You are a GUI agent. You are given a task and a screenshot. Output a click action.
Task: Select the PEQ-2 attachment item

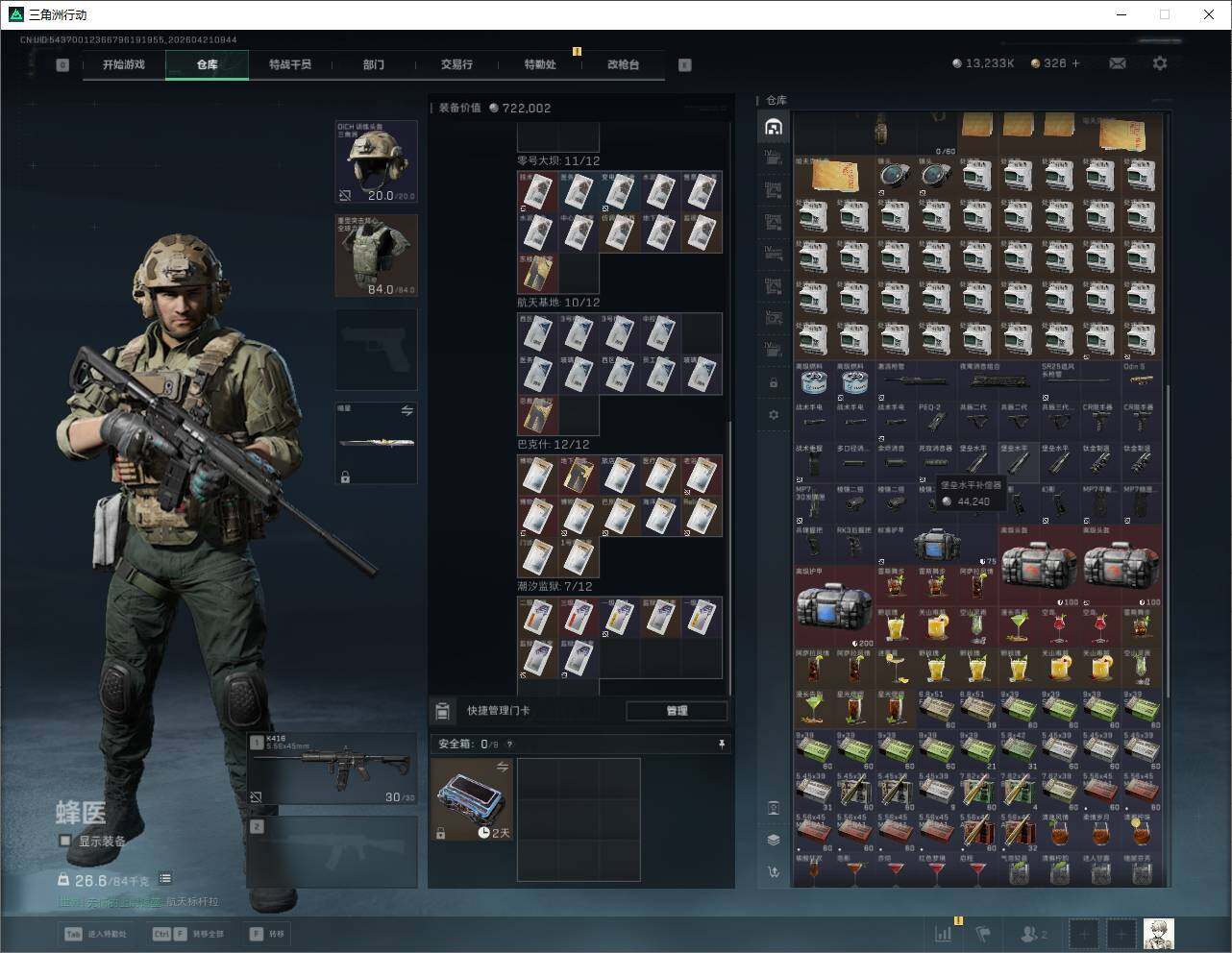tap(937, 422)
